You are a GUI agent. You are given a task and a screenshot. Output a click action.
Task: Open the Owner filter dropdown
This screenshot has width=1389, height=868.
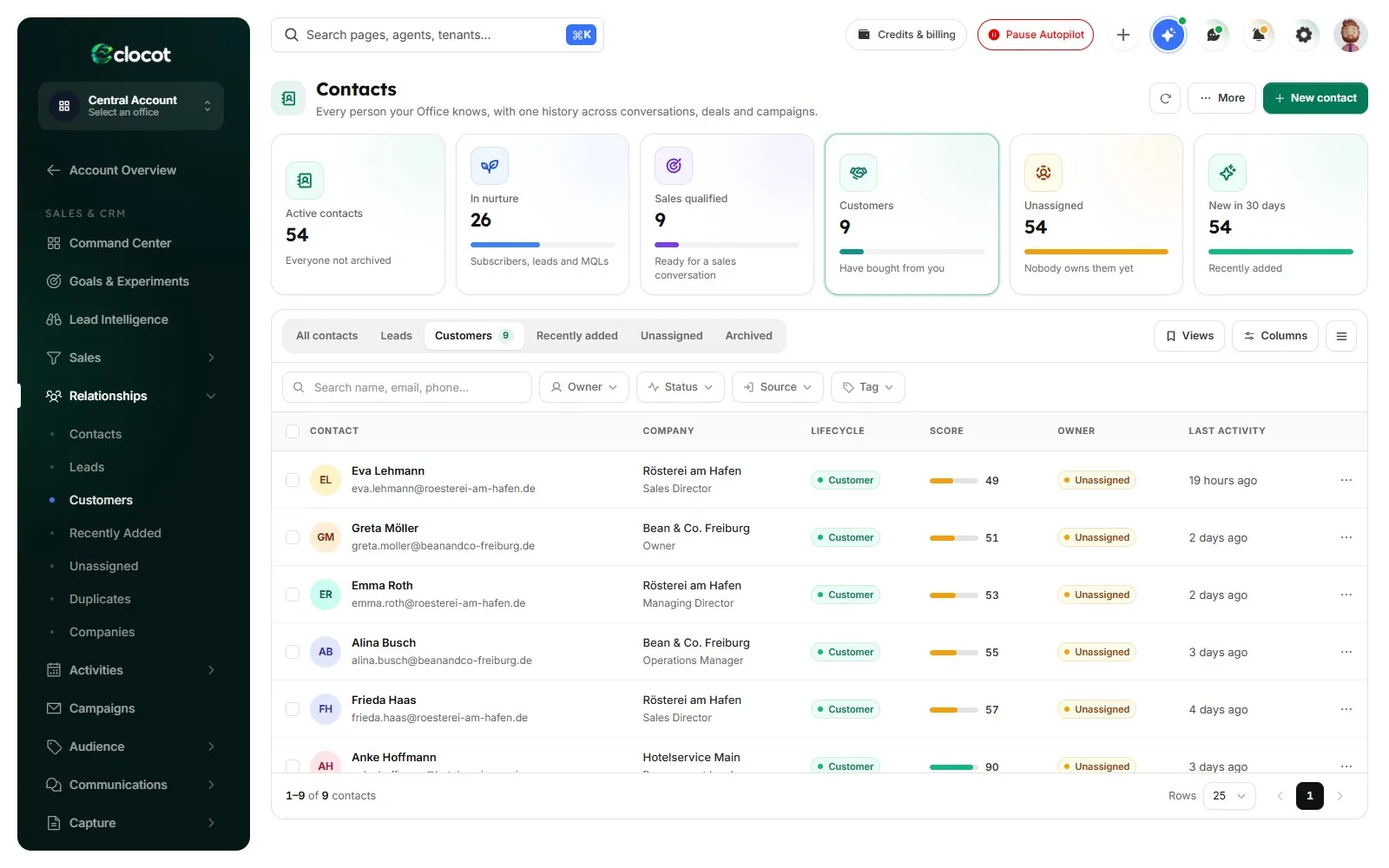584,387
